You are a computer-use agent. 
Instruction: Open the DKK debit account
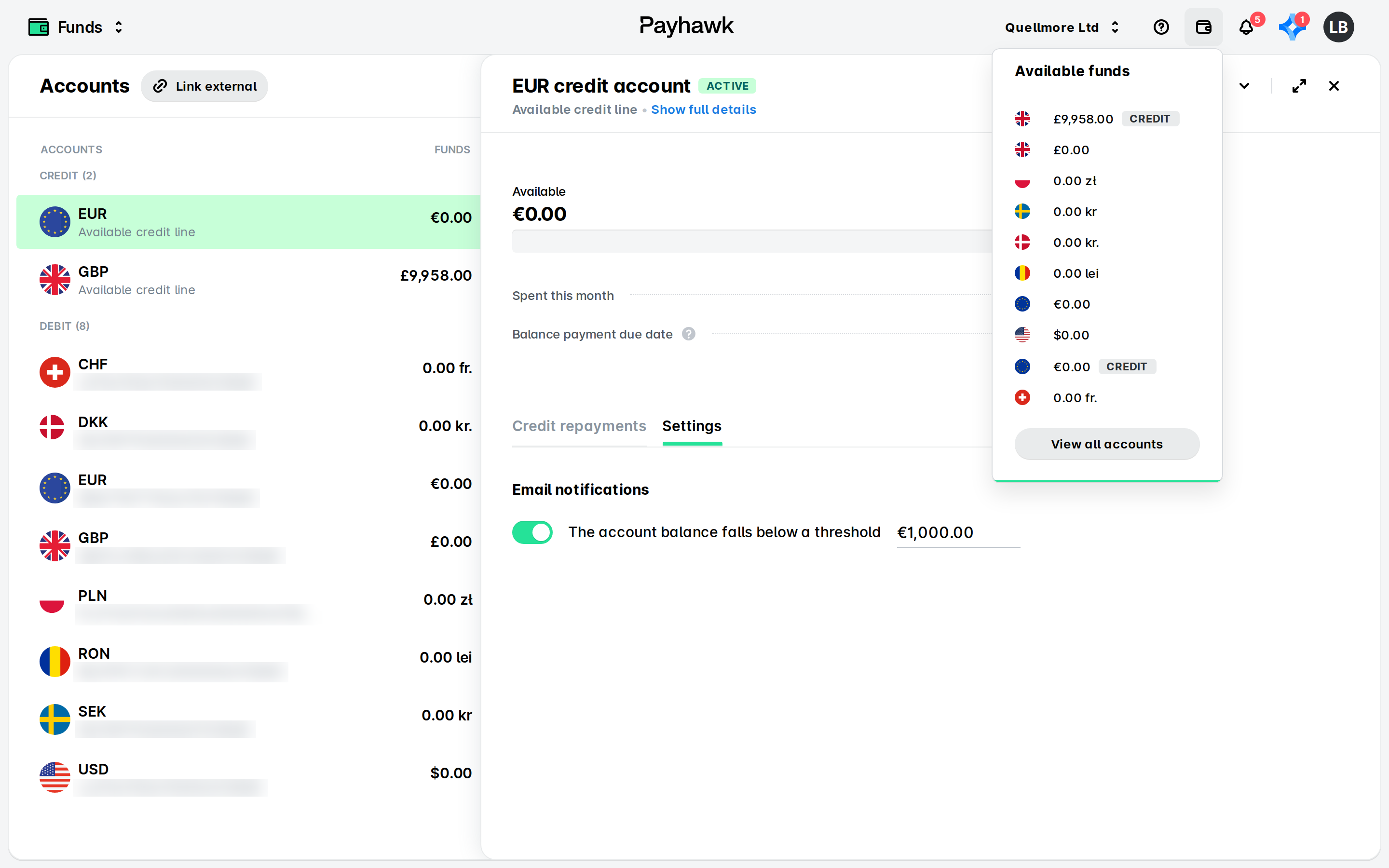point(248,431)
